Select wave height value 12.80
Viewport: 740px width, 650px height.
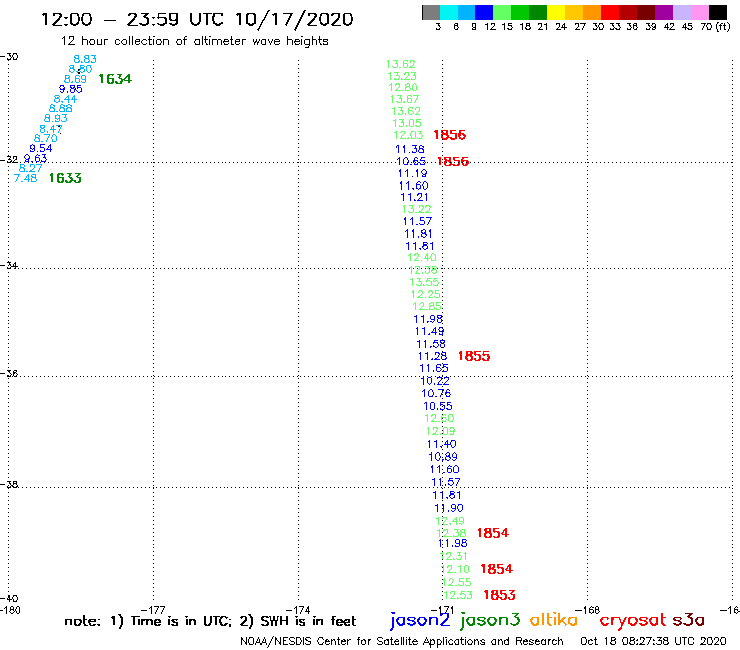pyautogui.click(x=403, y=87)
